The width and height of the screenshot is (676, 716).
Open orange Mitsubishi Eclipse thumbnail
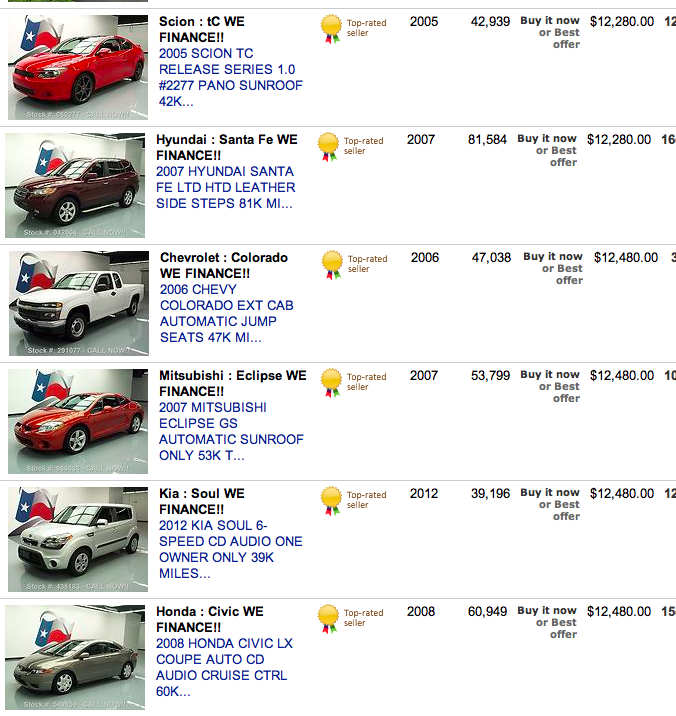(78, 421)
